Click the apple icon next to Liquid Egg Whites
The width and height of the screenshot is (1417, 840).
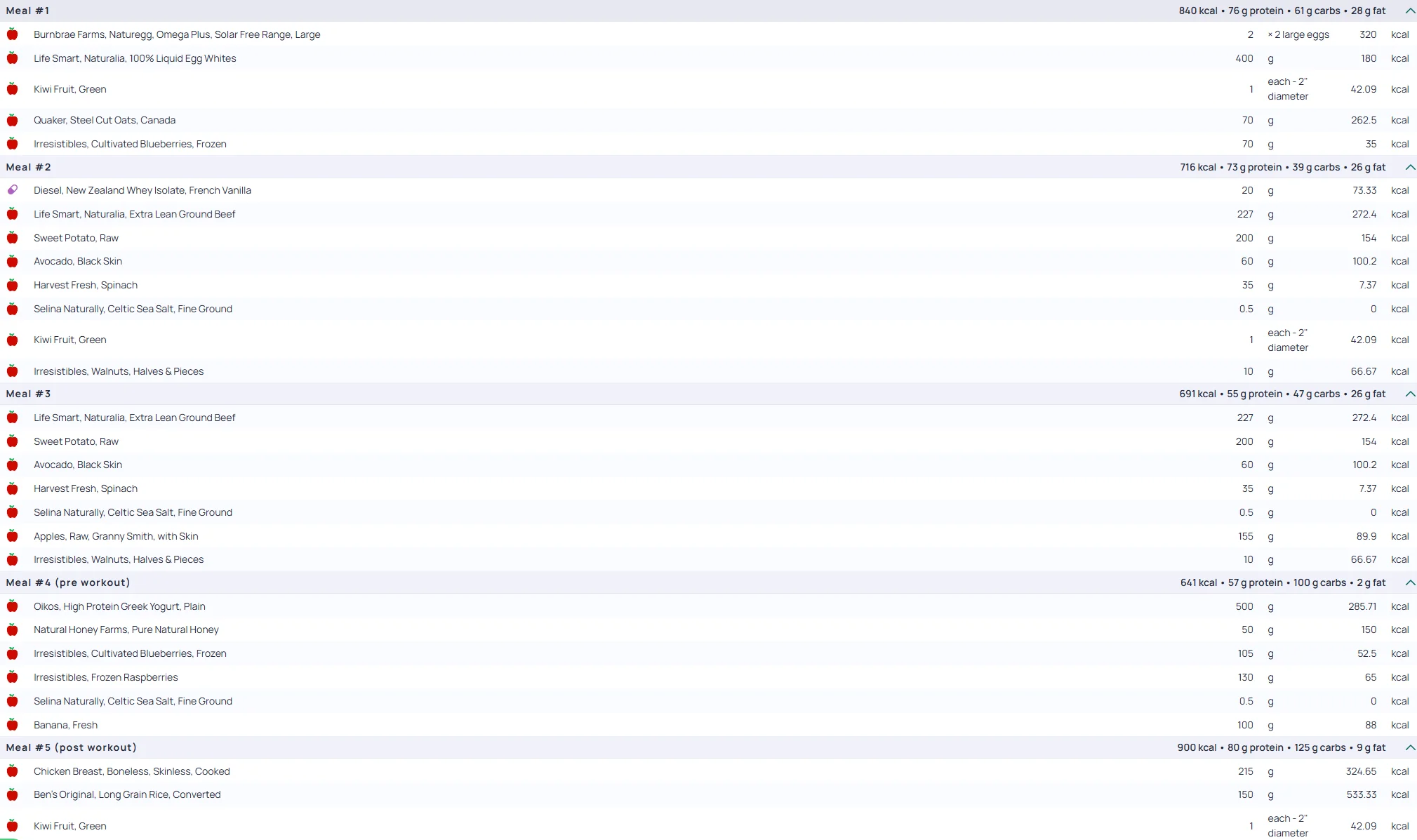13,58
